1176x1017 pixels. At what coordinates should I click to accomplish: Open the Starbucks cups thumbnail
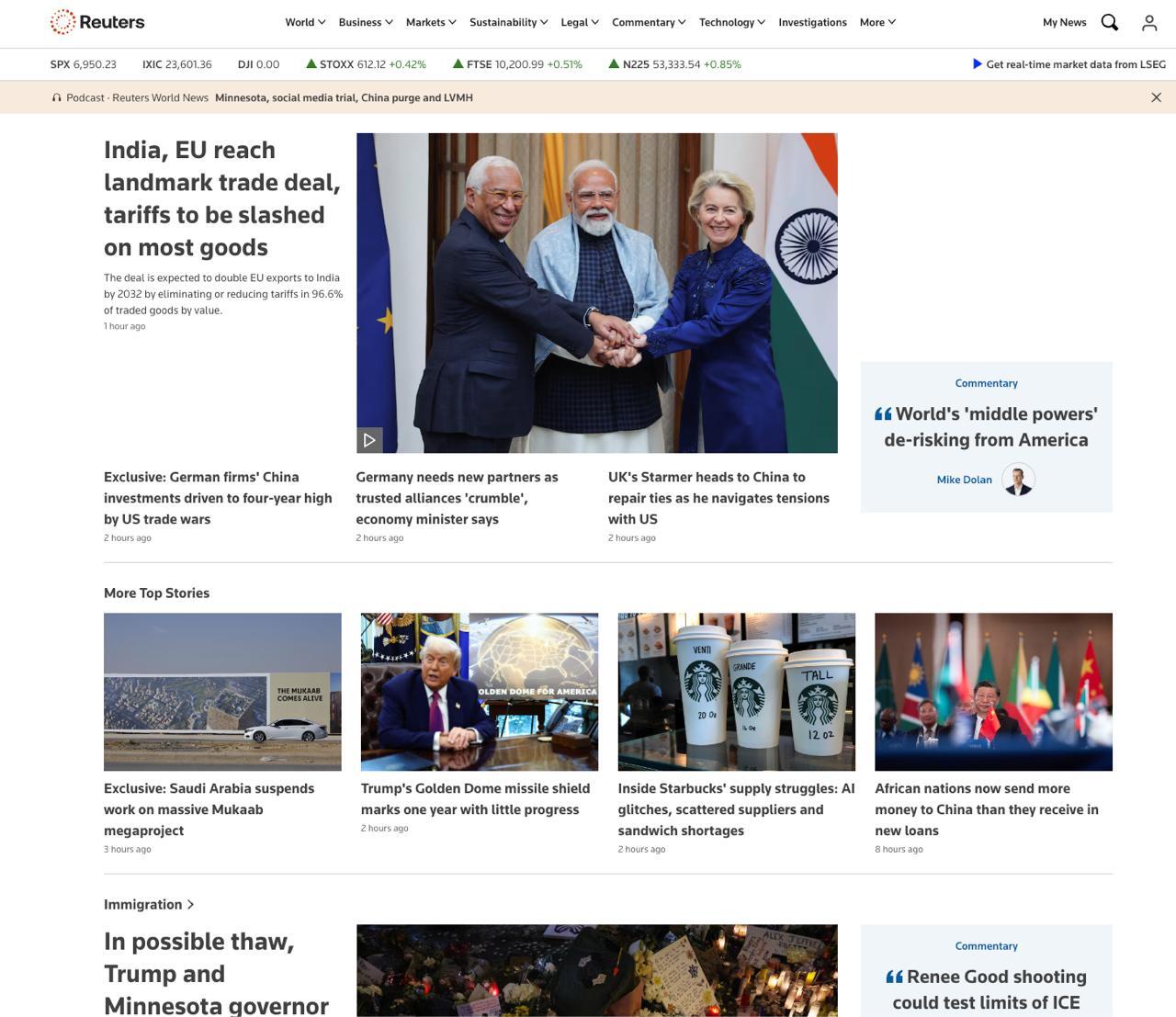pos(736,692)
